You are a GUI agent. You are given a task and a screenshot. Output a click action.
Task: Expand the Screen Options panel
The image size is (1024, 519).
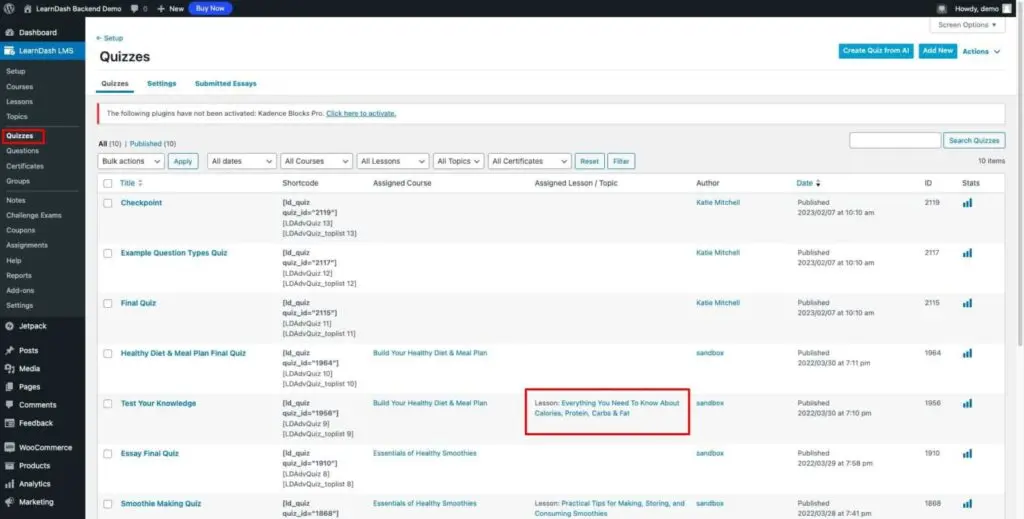[967, 25]
